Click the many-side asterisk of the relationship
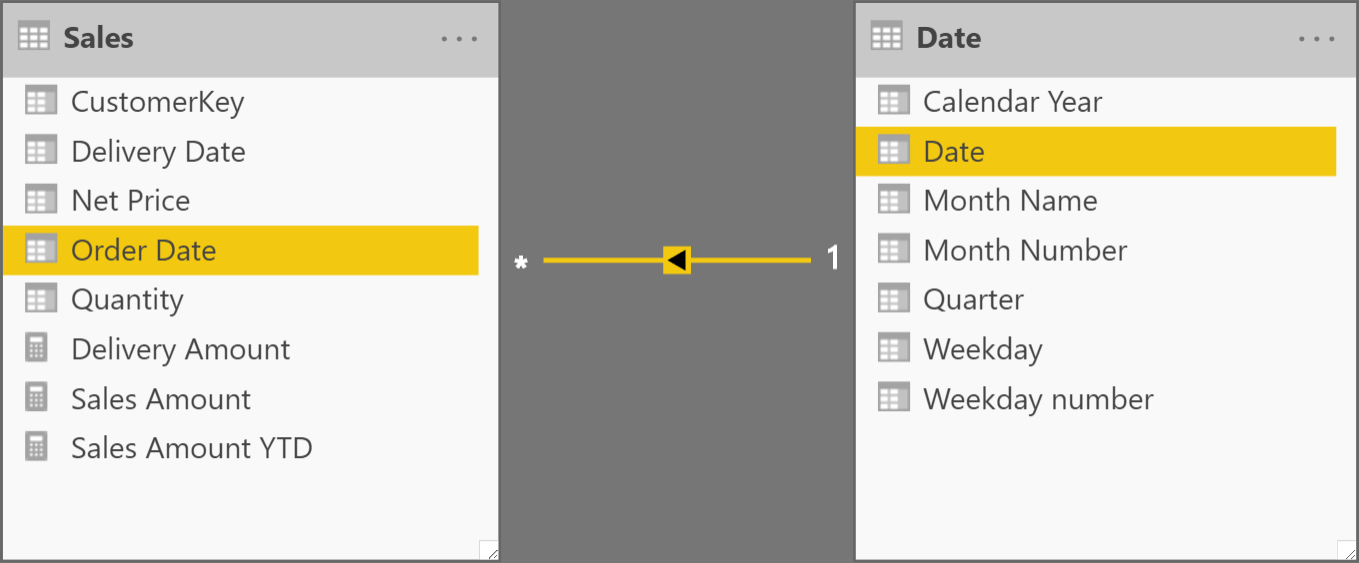The image size is (1359, 563). [520, 263]
